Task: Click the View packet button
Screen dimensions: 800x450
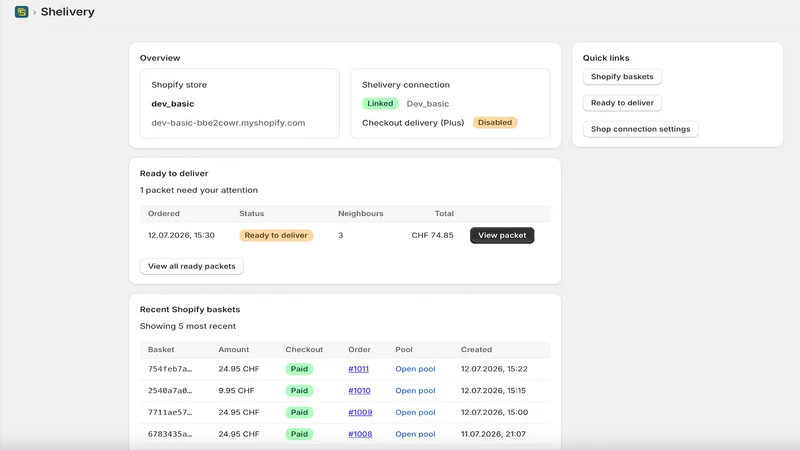Action: 502,235
